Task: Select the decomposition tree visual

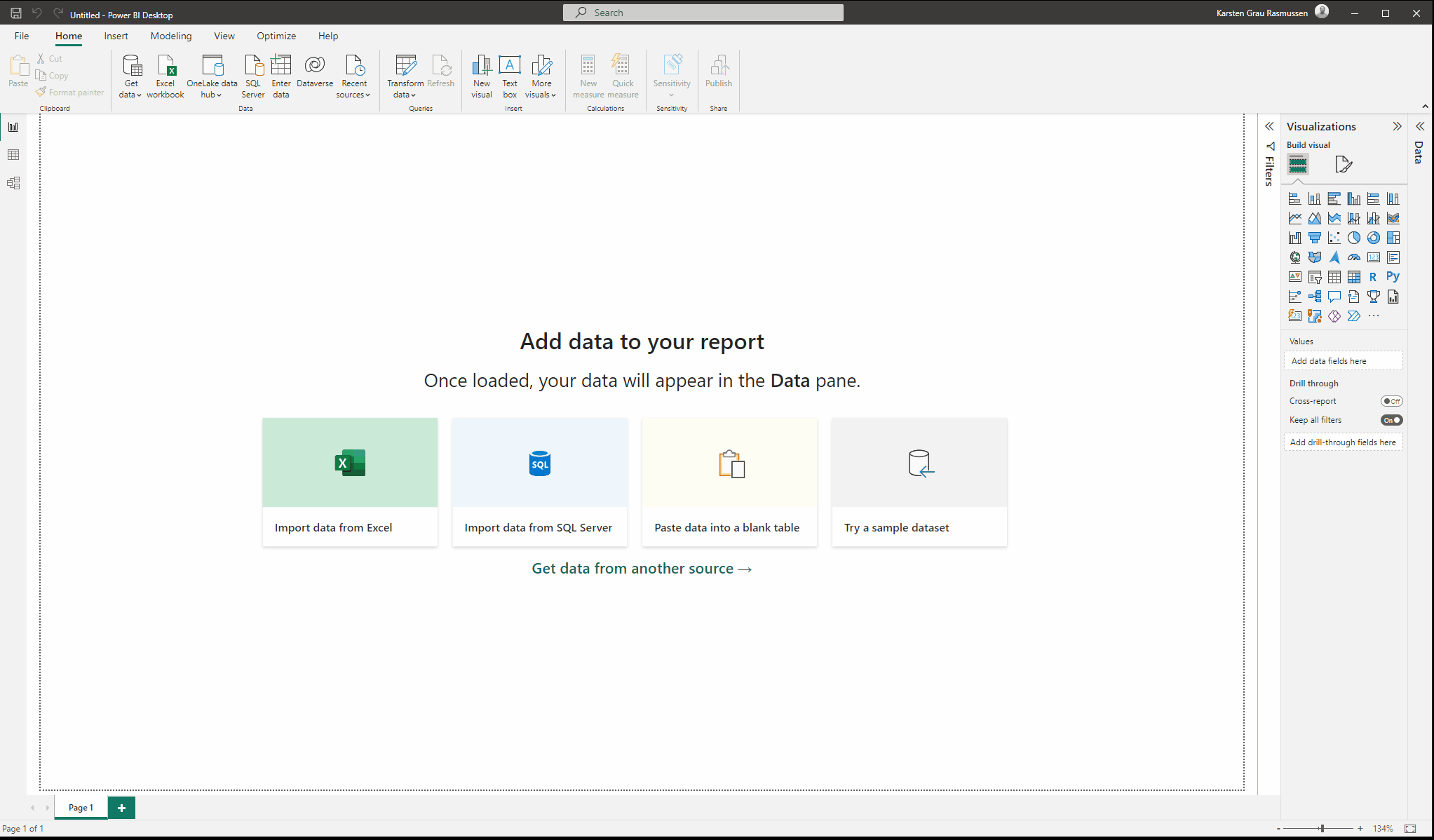Action: tap(1315, 297)
